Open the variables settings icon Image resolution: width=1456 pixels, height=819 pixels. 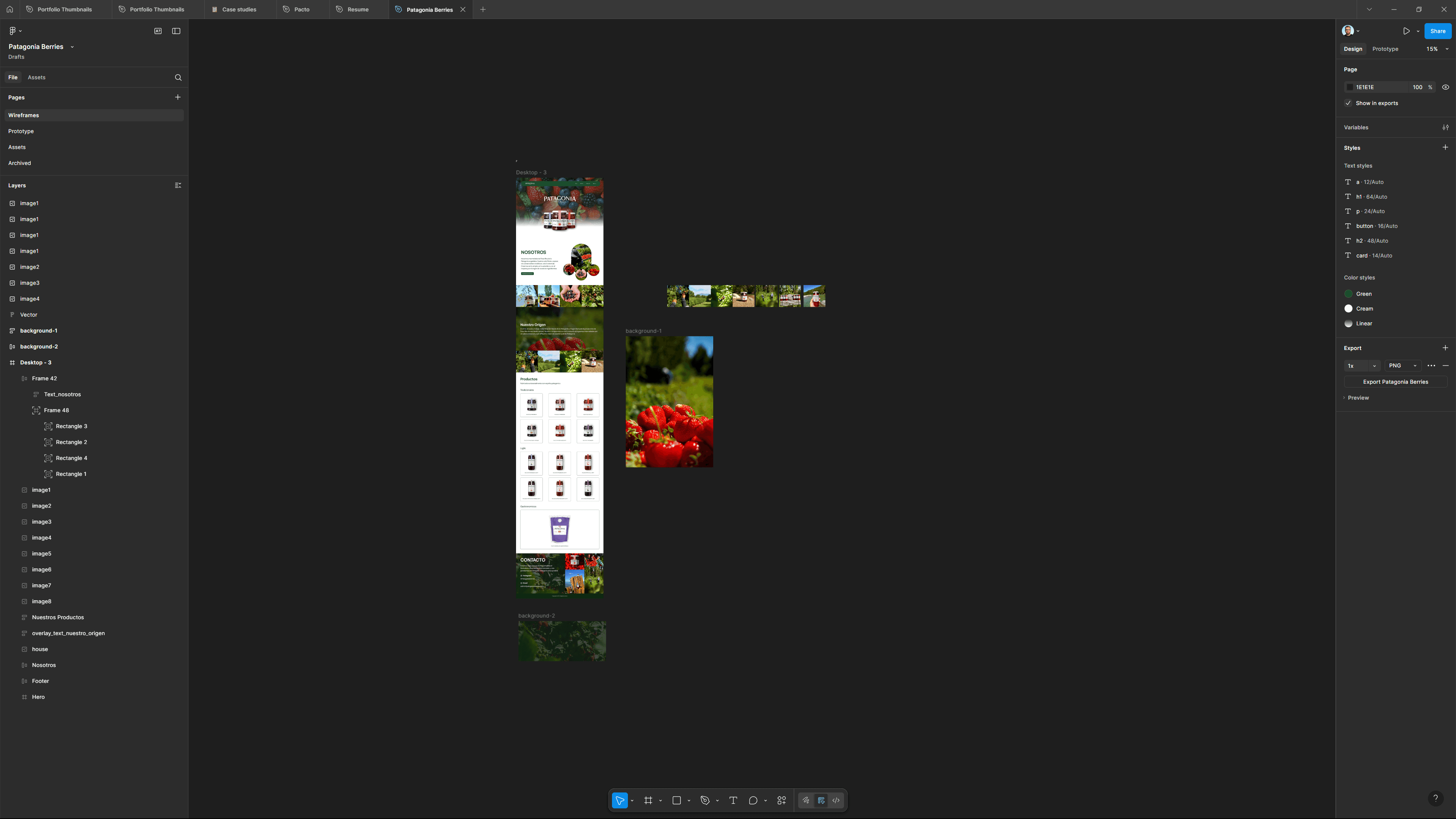pos(1445,127)
